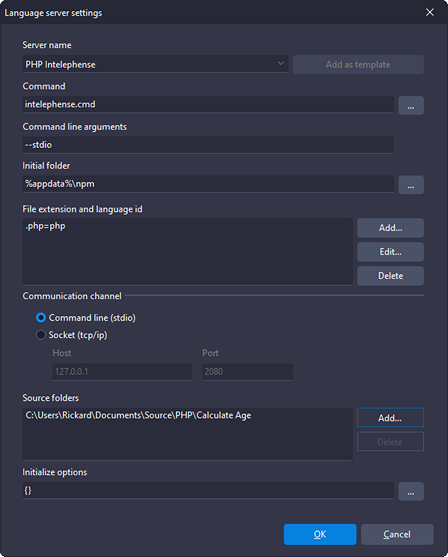Cancel the language server settings
Screen dimensions: 448x557
[397, 534]
